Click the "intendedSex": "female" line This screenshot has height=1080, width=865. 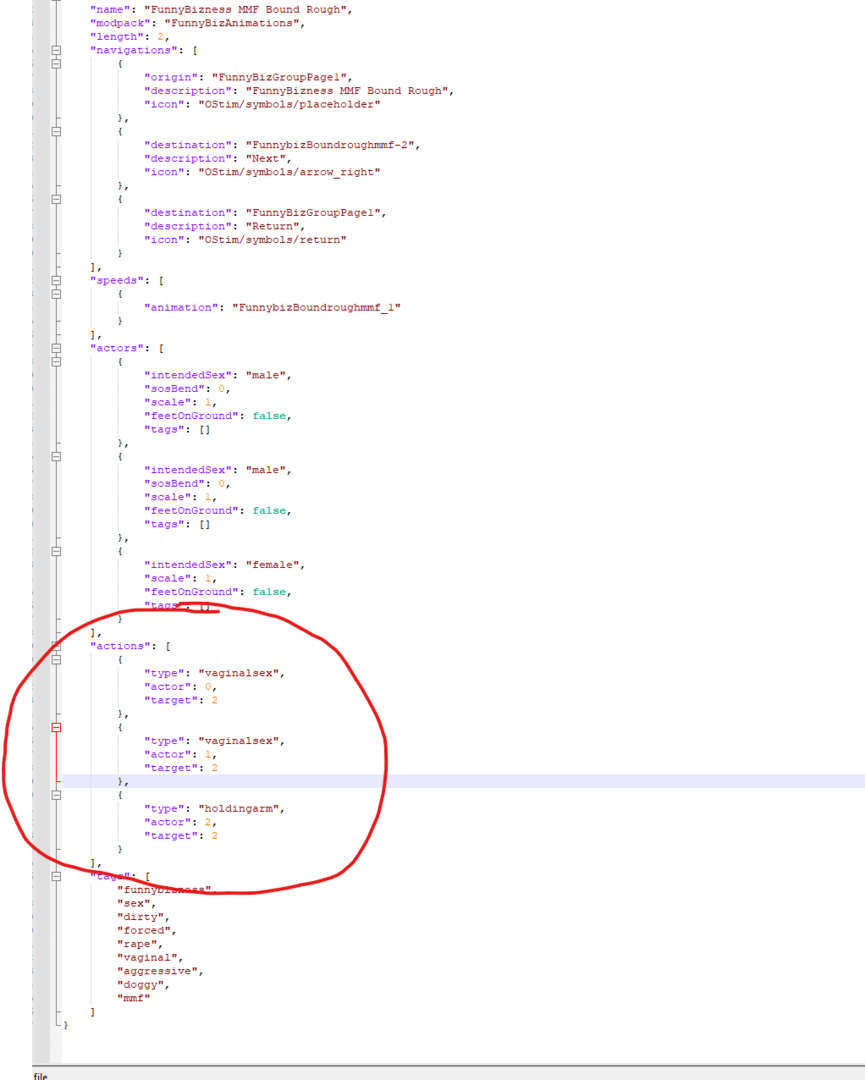pyautogui.click(x=225, y=565)
